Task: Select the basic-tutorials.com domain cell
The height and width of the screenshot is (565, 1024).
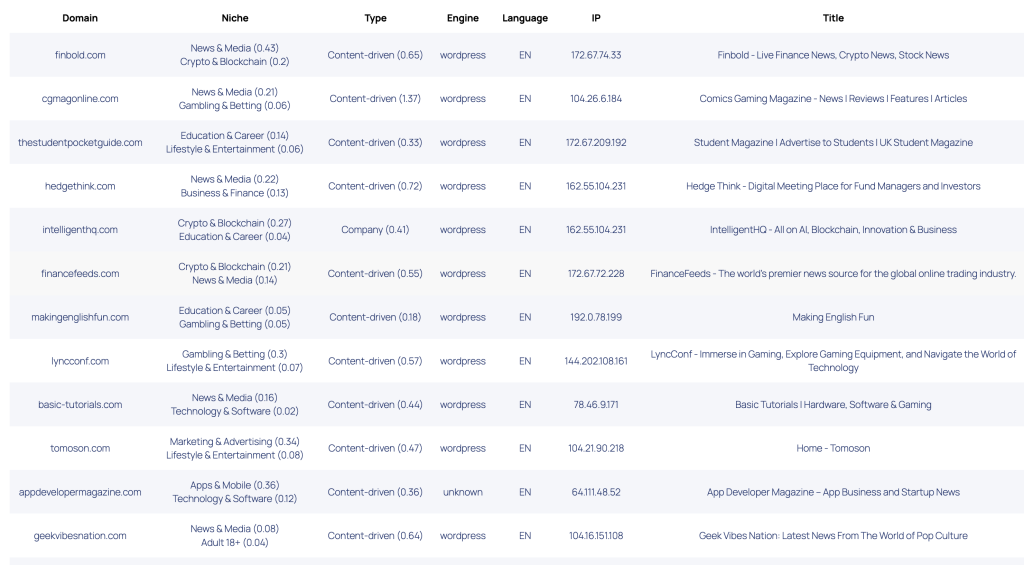Action: click(80, 404)
